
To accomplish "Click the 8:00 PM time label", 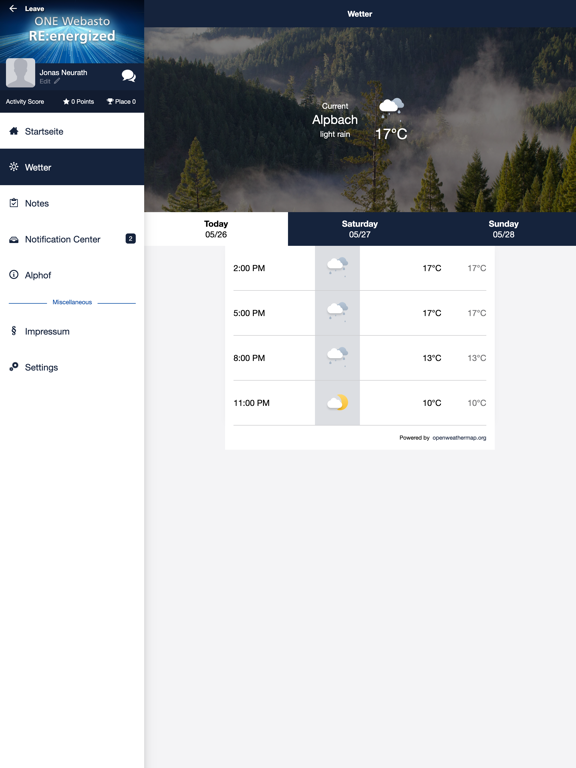I will 249,358.
